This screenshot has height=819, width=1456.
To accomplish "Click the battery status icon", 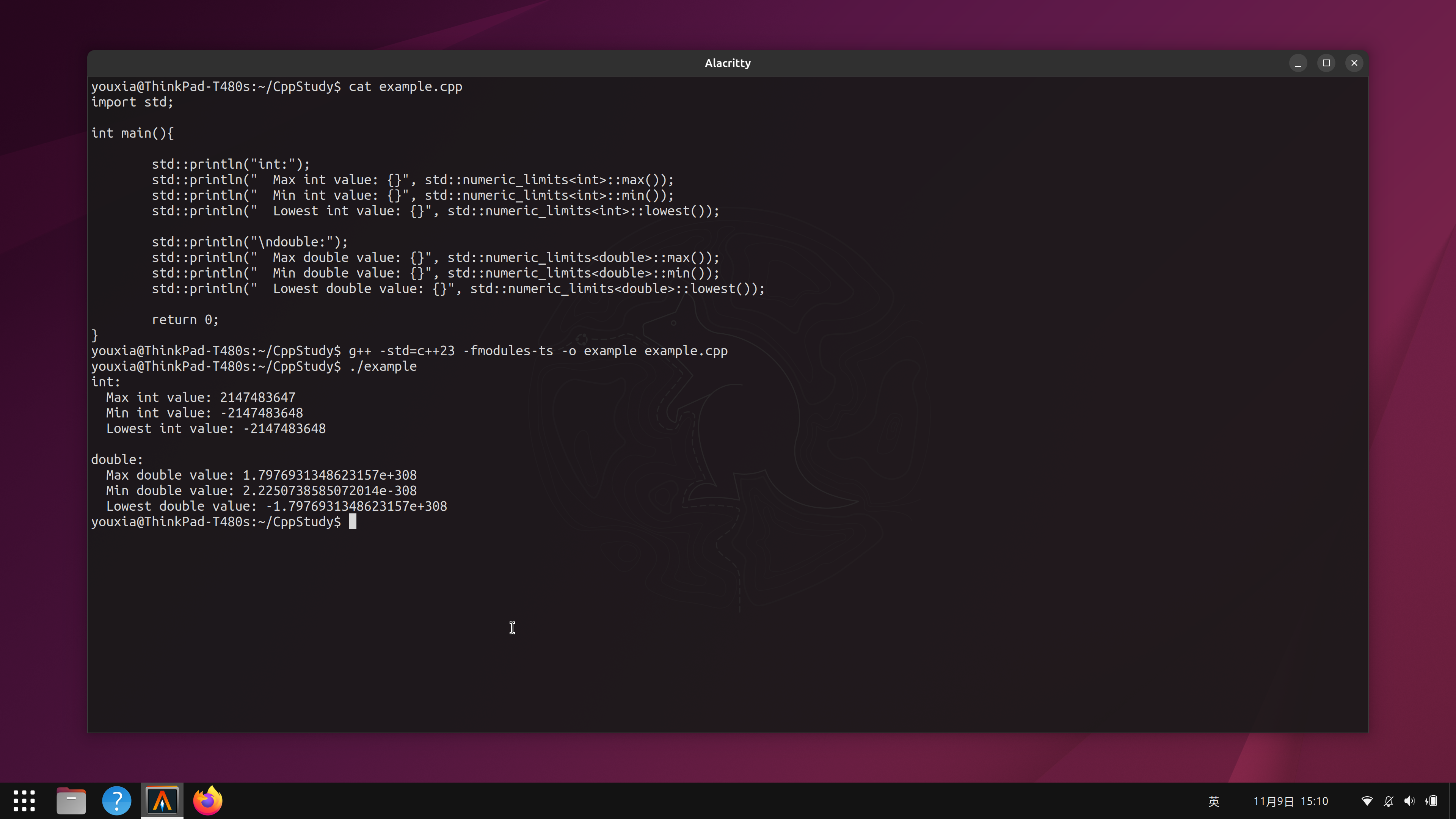I will [x=1431, y=802].
